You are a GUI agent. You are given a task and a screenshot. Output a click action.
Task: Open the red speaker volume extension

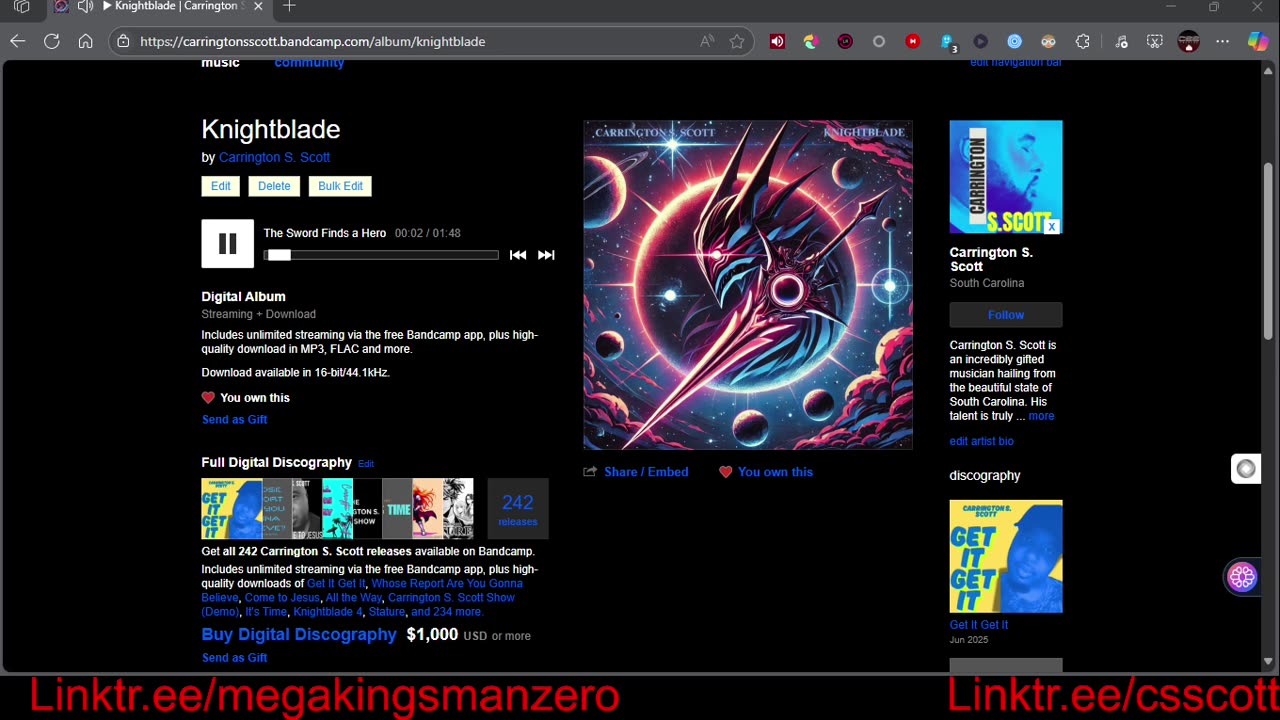[x=777, y=41]
